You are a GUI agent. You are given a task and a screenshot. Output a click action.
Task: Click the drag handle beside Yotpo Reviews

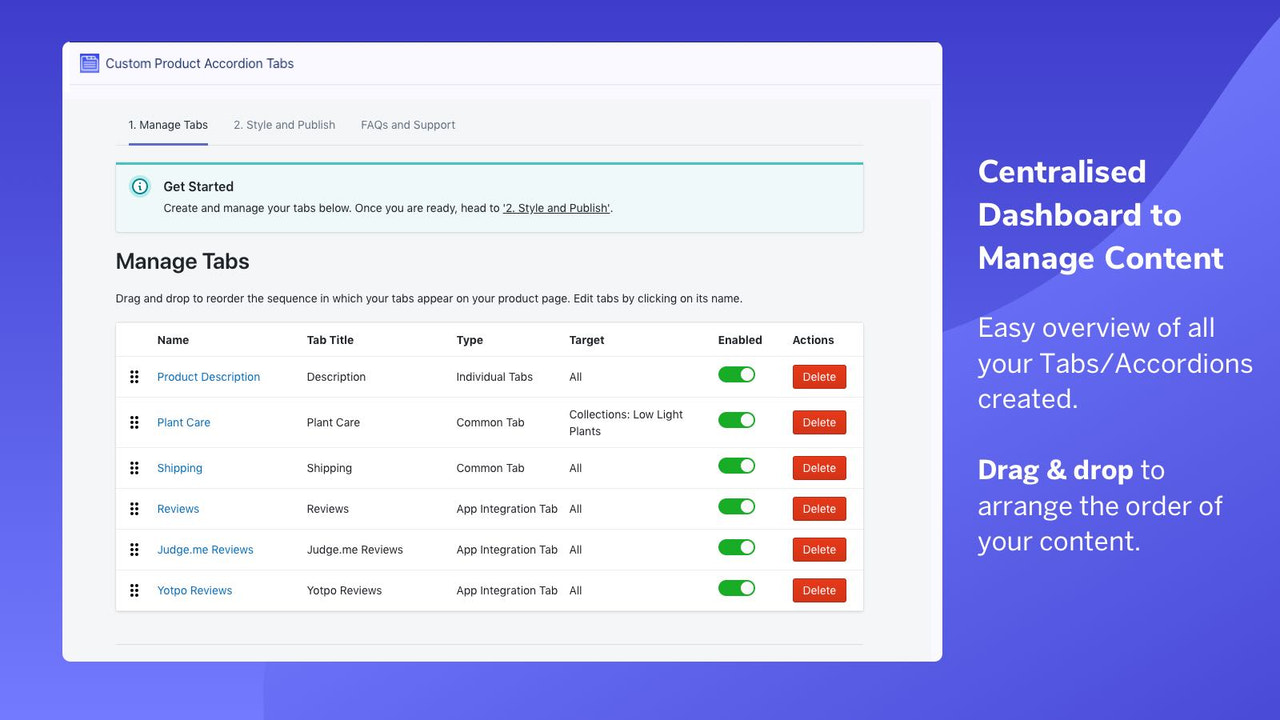134,590
